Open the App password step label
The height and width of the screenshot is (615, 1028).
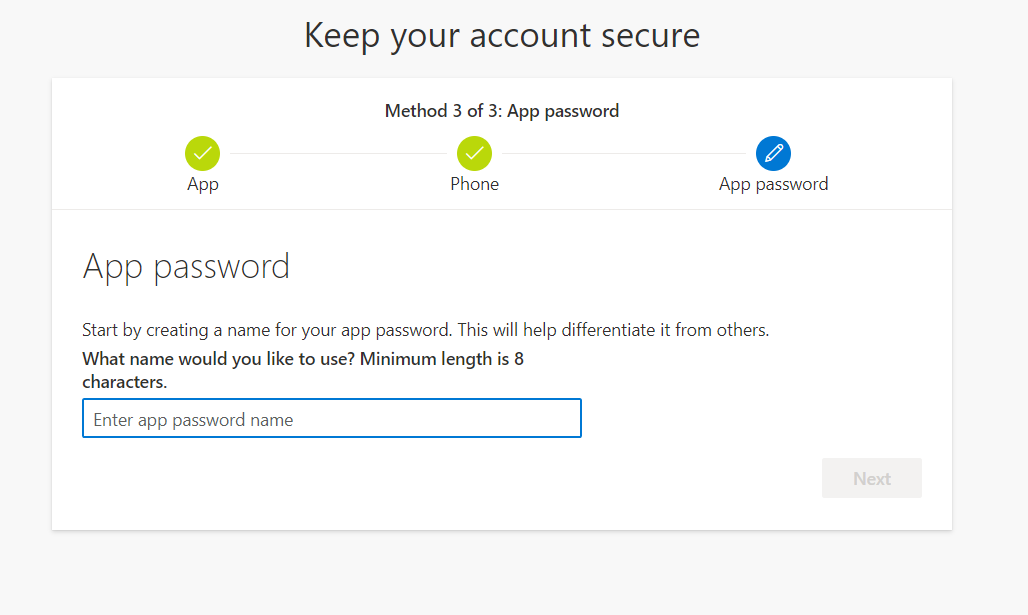pyautogui.click(x=773, y=184)
